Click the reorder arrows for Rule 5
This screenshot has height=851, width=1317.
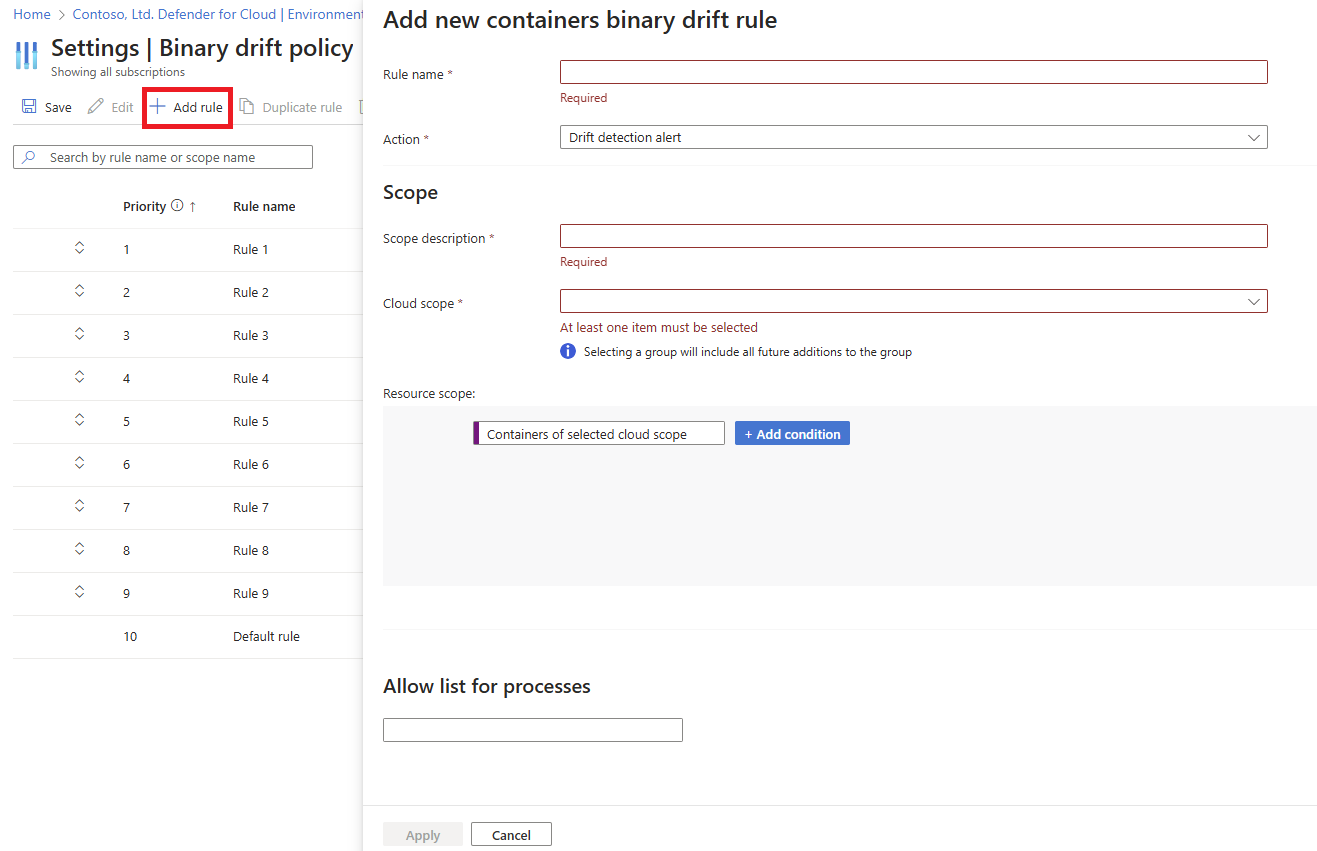click(80, 420)
